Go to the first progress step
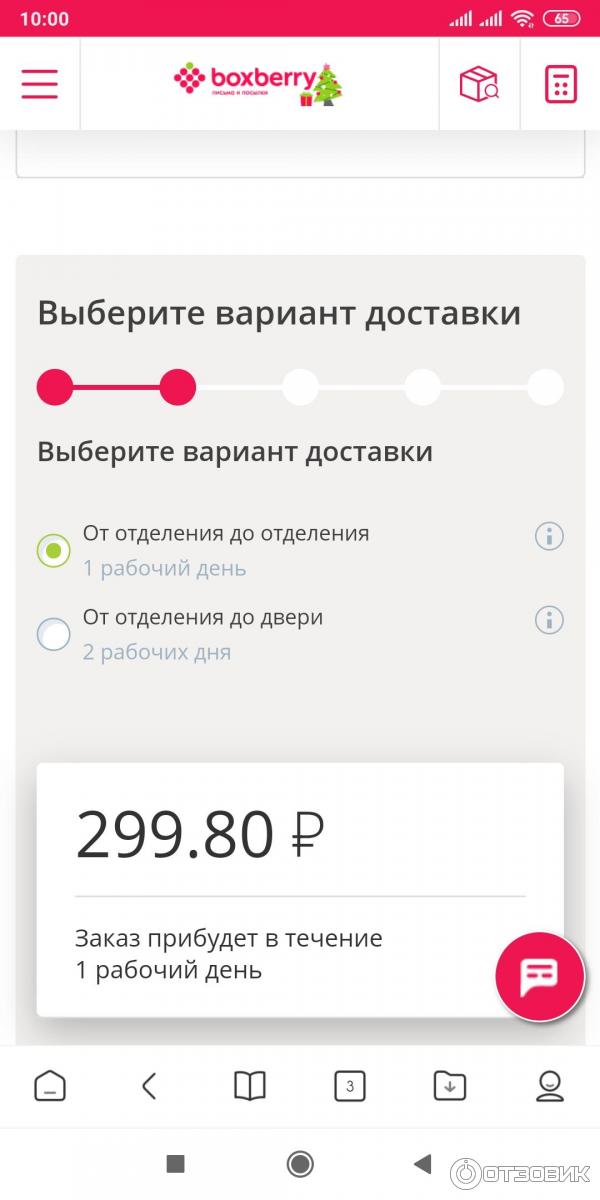The image size is (600, 1200). coord(55,387)
